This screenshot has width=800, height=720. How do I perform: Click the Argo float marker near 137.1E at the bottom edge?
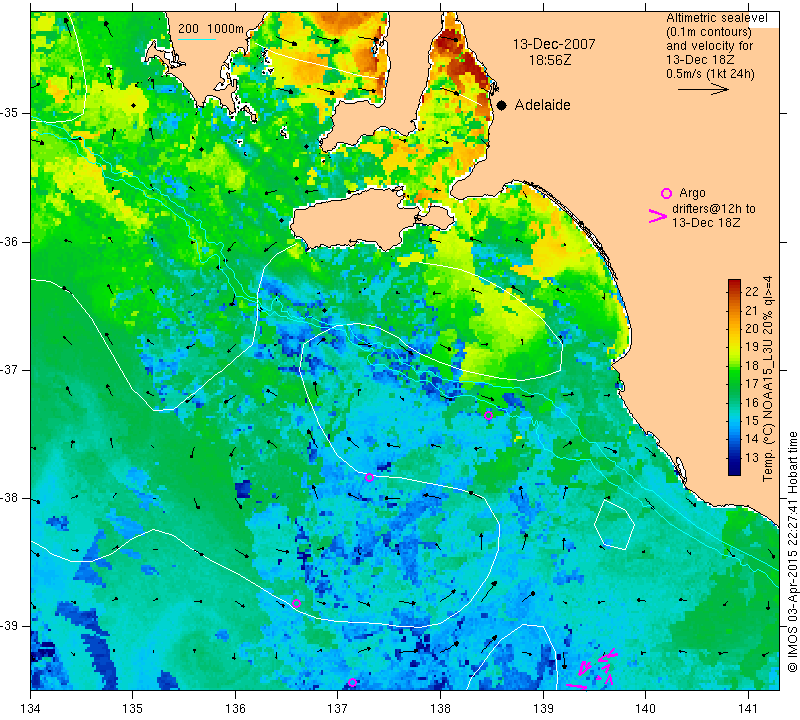[x=352, y=682]
